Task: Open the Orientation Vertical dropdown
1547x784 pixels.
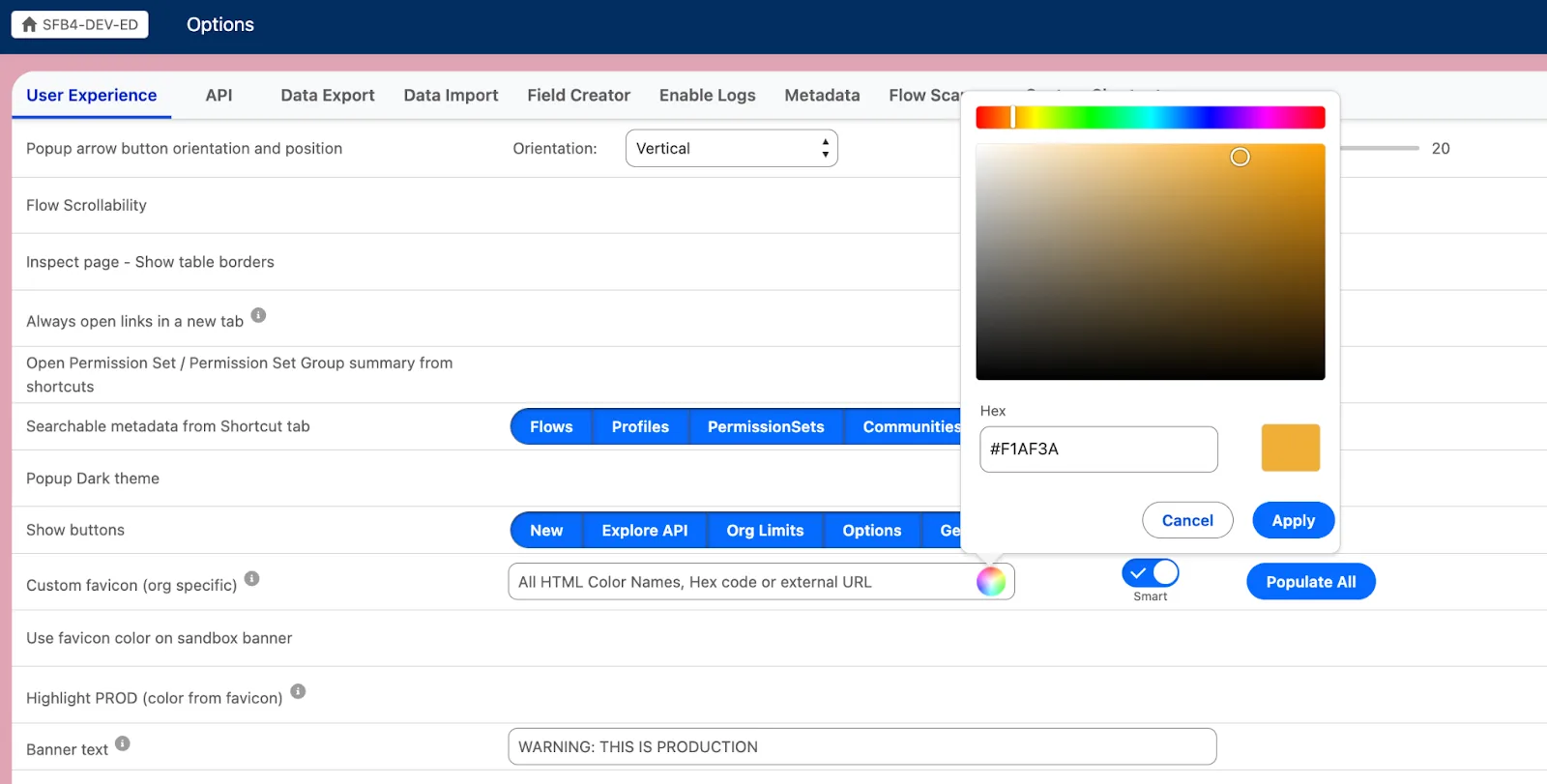Action: tap(731, 149)
